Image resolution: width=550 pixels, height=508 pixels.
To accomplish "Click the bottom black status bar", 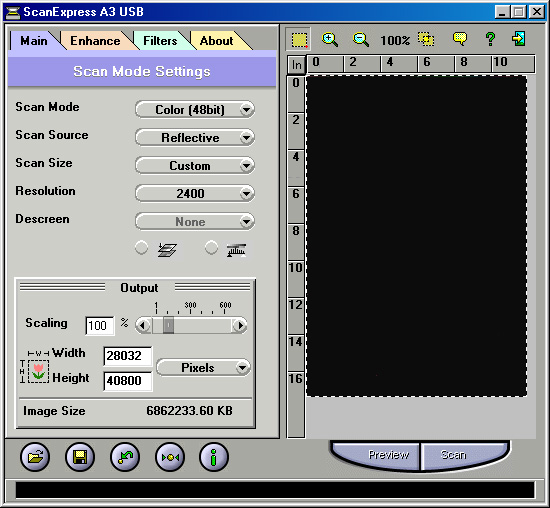I will (x=275, y=489).
